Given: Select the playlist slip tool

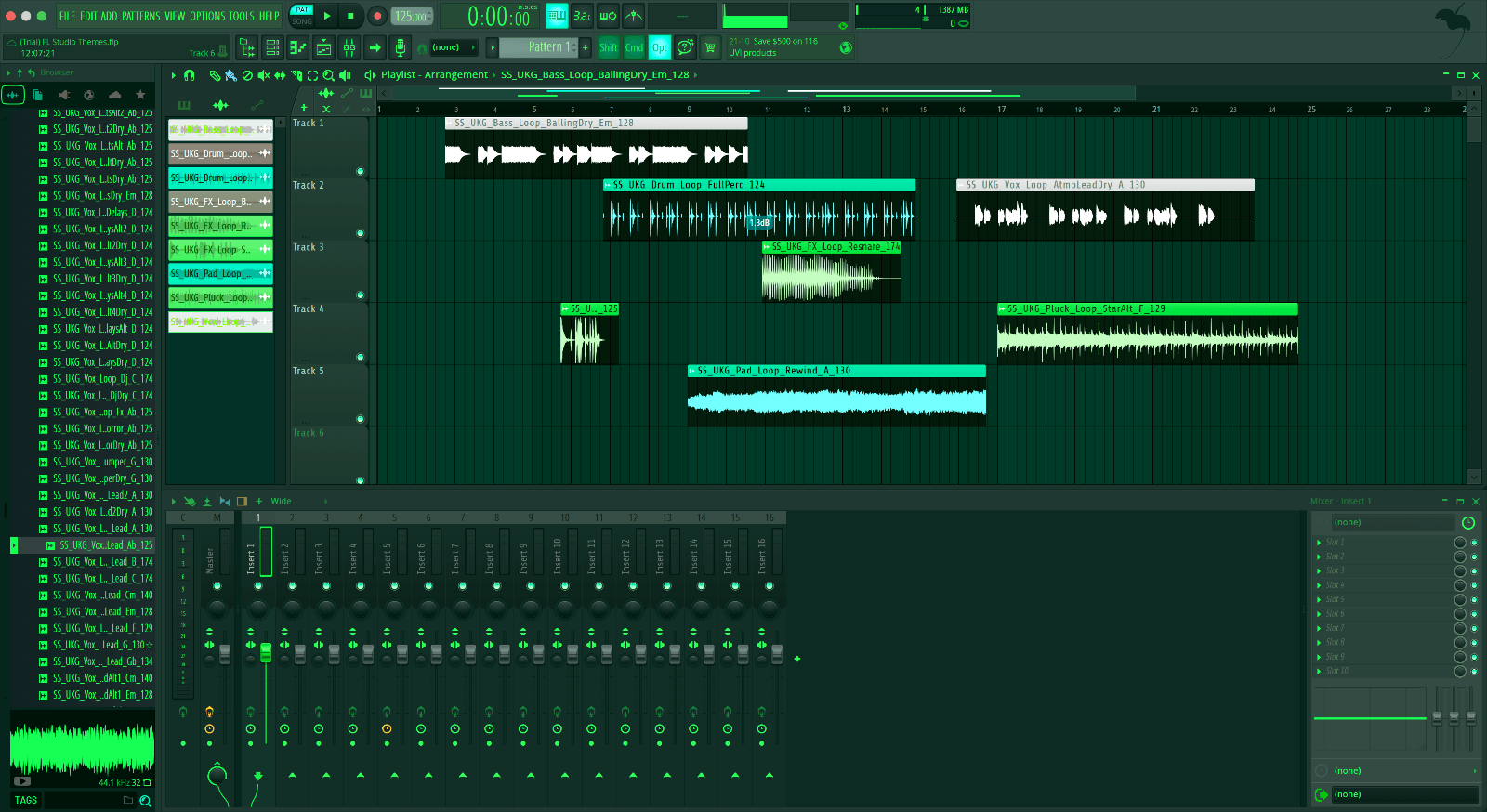Looking at the screenshot, I should tap(280, 75).
